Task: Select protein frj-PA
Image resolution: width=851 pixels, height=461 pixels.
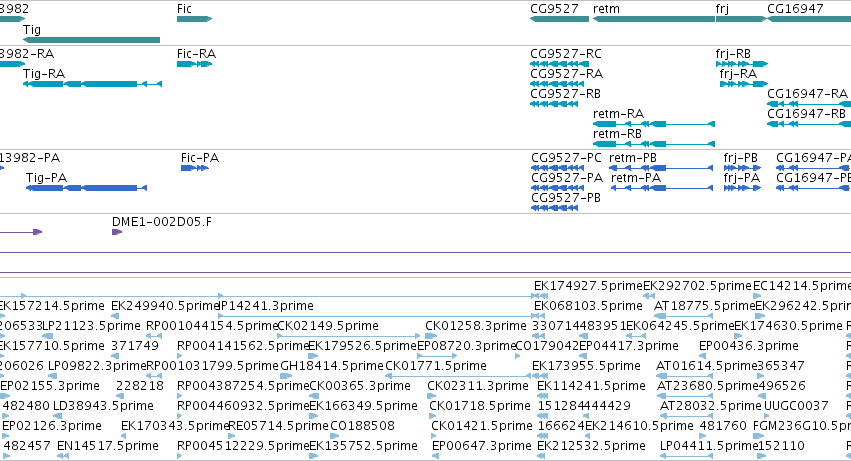Action: (x=742, y=188)
